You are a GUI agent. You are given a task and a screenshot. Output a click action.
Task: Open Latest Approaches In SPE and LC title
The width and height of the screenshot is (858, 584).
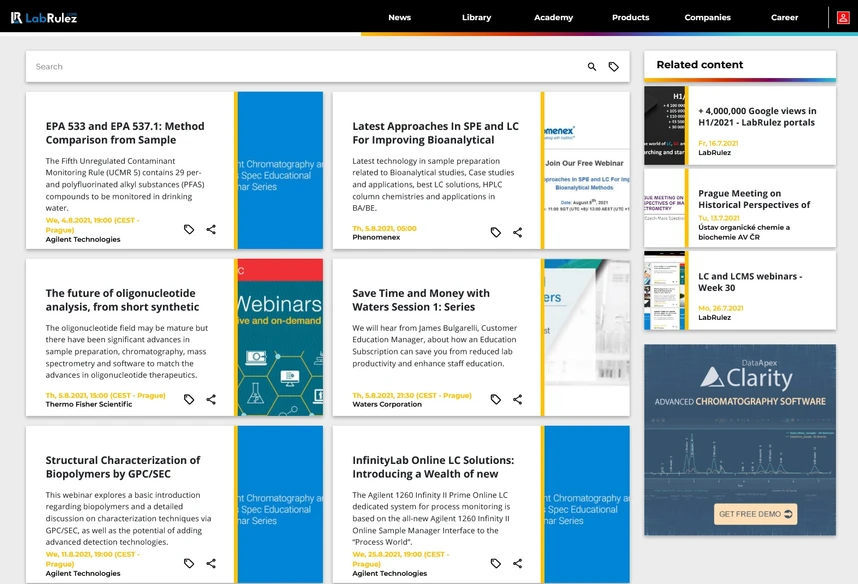tap(435, 133)
